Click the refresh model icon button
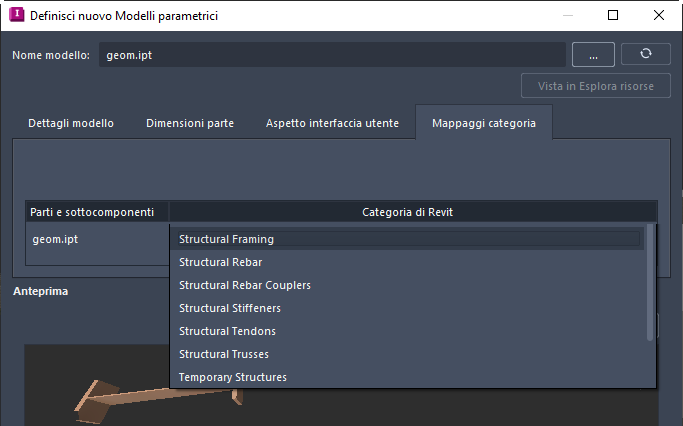The height and width of the screenshot is (426, 683). pyautogui.click(x=645, y=54)
